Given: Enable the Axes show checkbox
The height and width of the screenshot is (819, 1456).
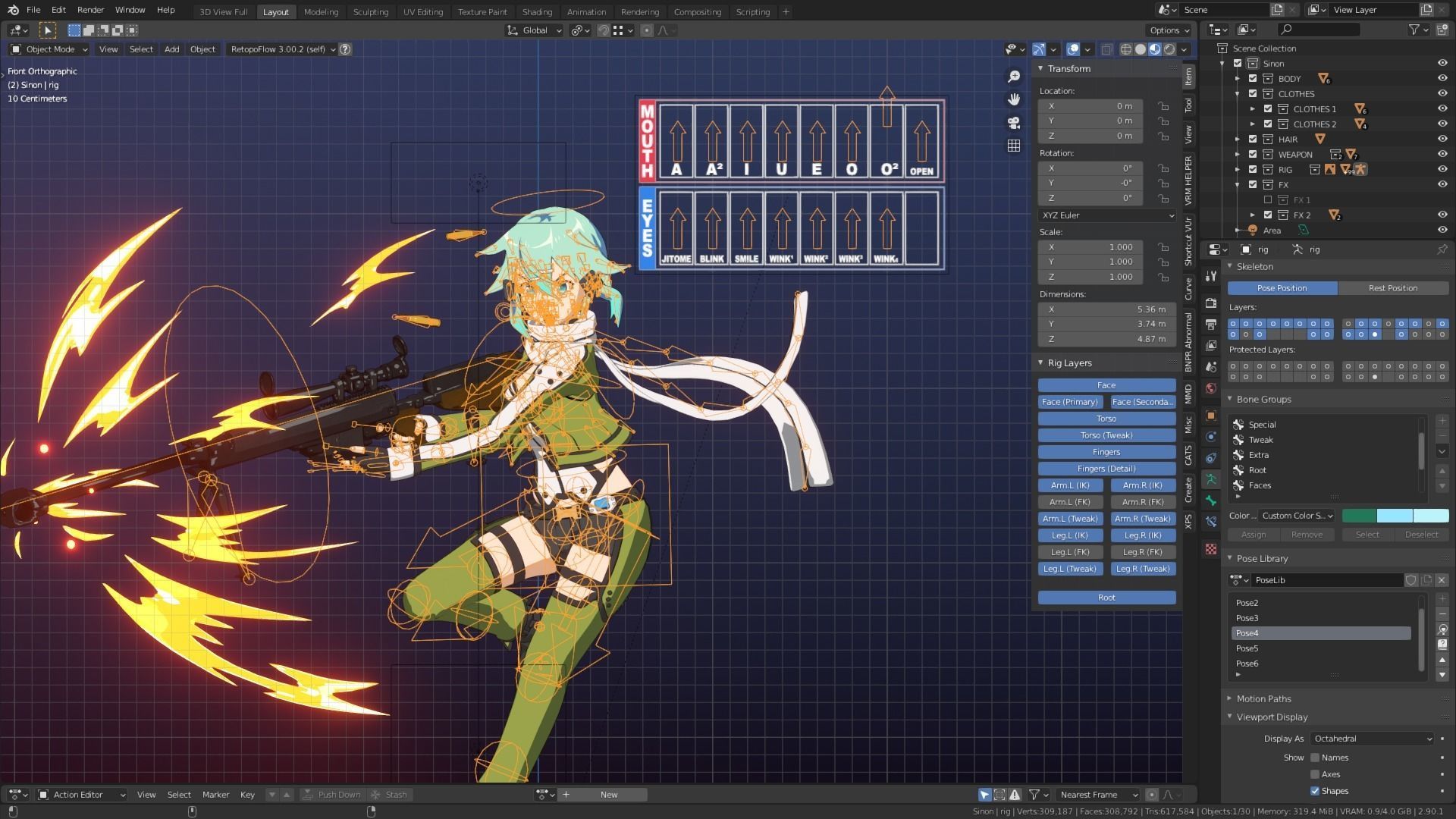Looking at the screenshot, I should coord(1315,774).
